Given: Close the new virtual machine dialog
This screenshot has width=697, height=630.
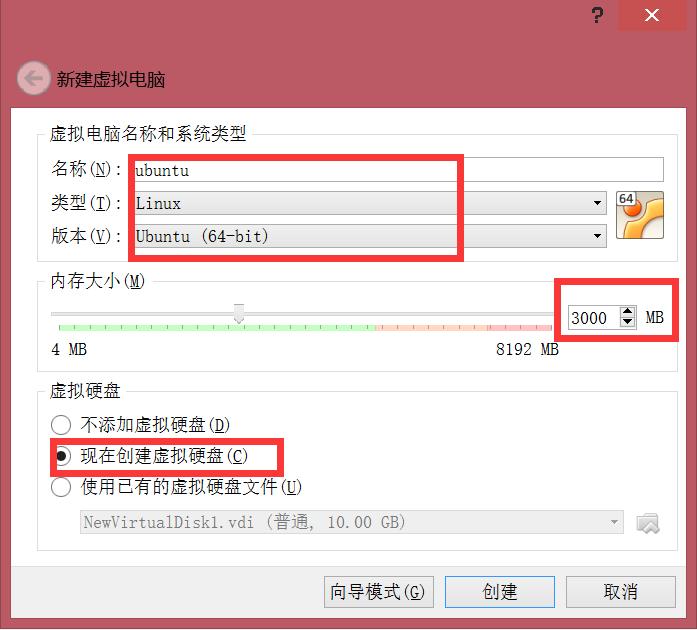Looking at the screenshot, I should click(652, 16).
